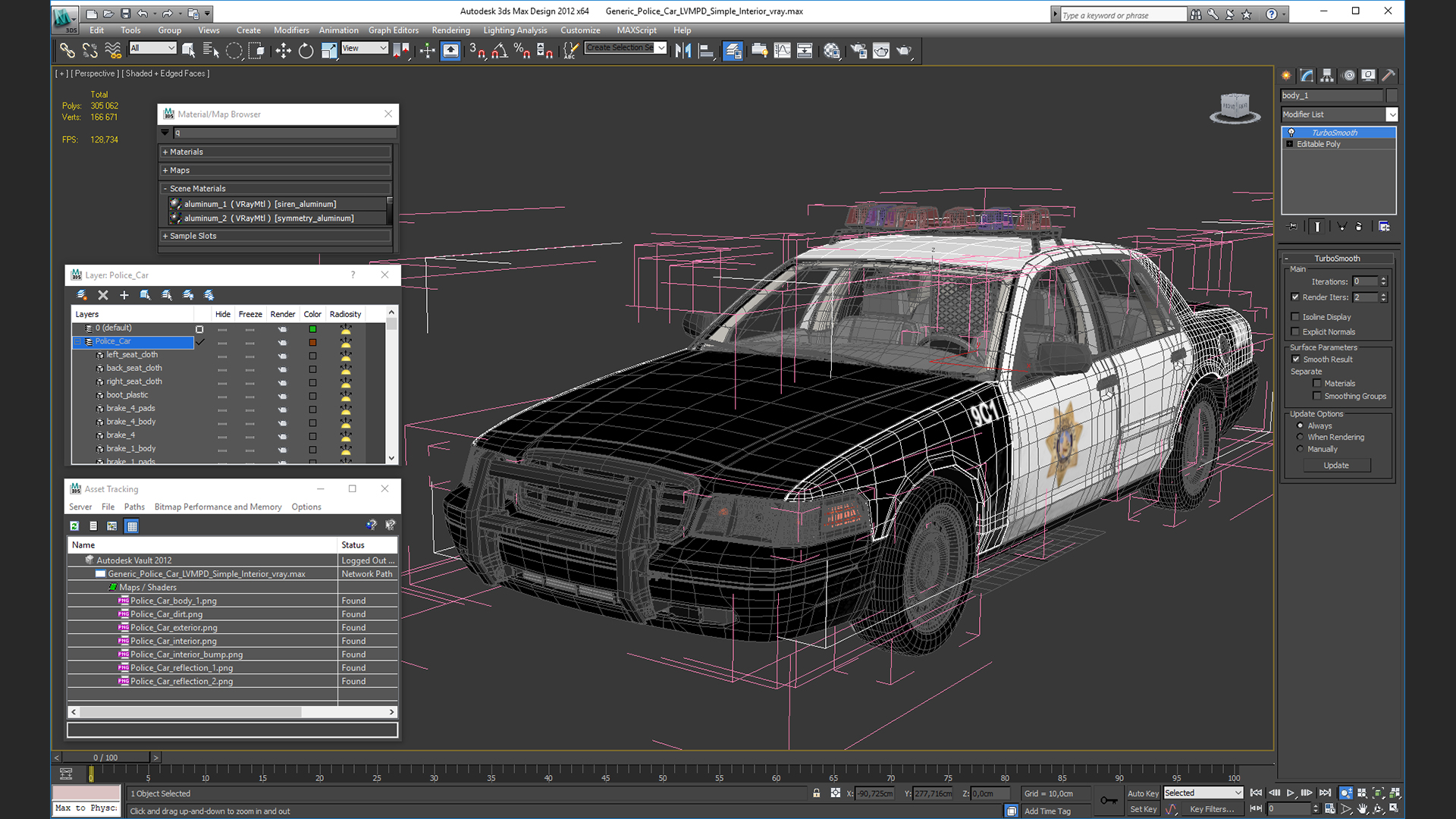The width and height of the screenshot is (1456, 819).
Task: Toggle the Percent Snap icon
Action: click(x=522, y=51)
